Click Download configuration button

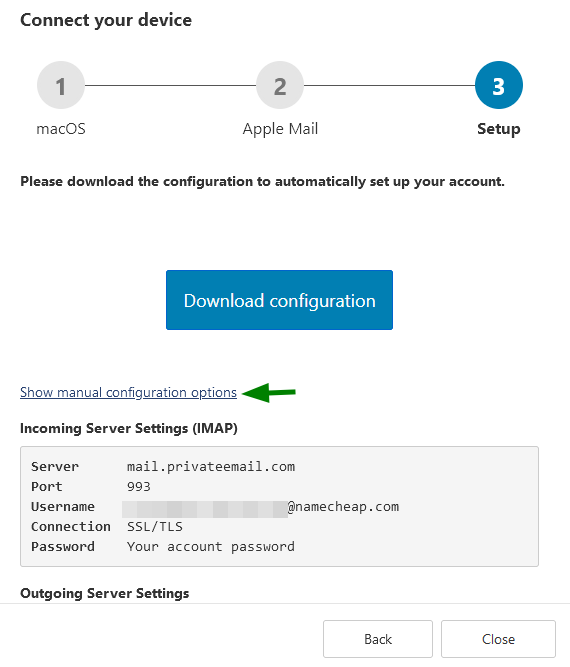[279, 300]
